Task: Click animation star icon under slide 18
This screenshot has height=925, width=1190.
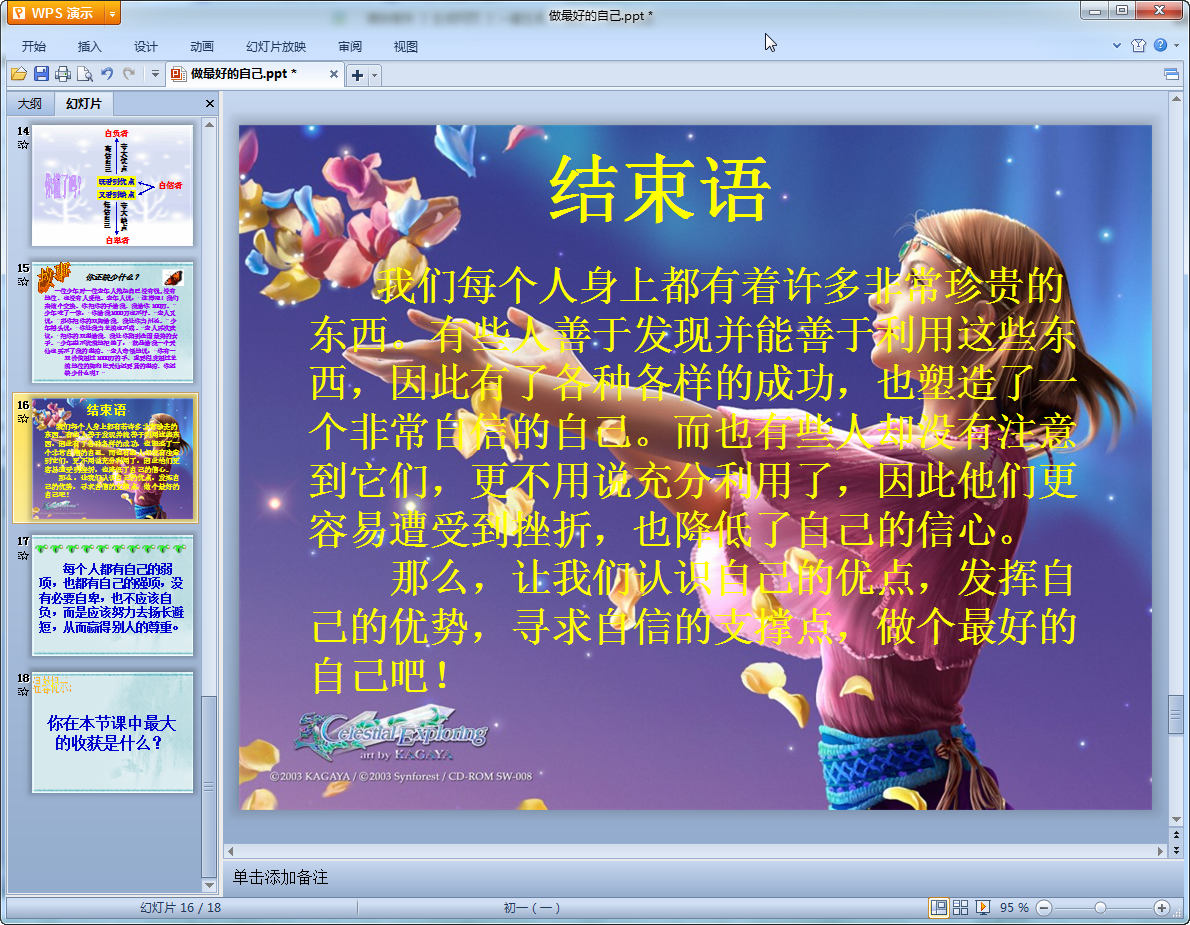Action: (23, 691)
